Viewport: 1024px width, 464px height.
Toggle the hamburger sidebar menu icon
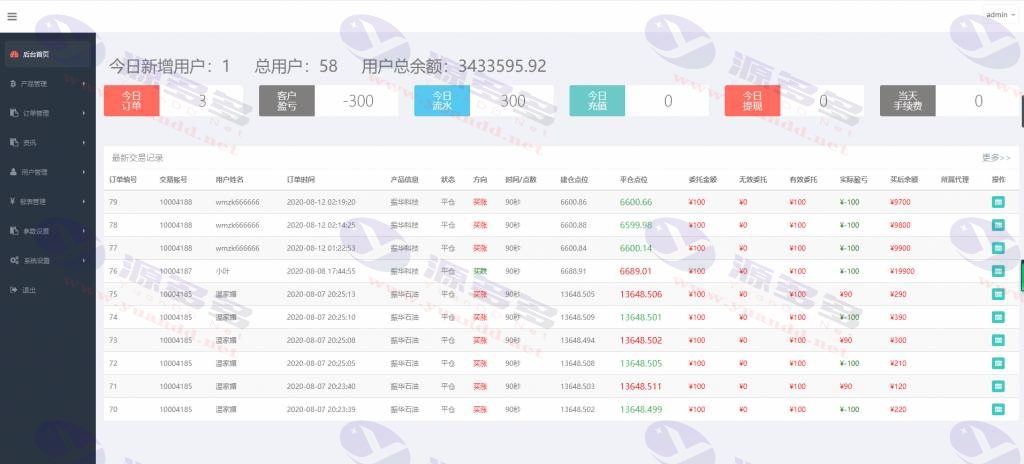(x=12, y=16)
